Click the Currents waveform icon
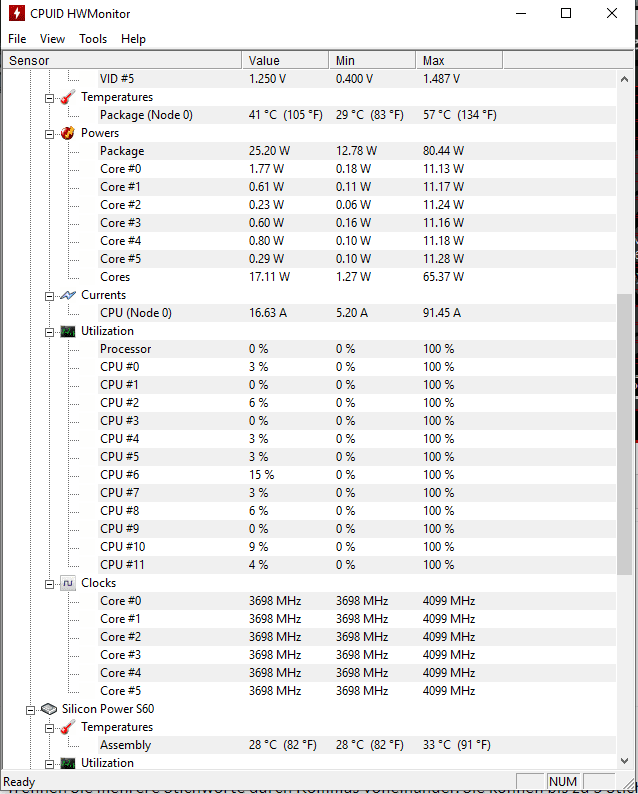638x794 pixels. pyautogui.click(x=68, y=295)
